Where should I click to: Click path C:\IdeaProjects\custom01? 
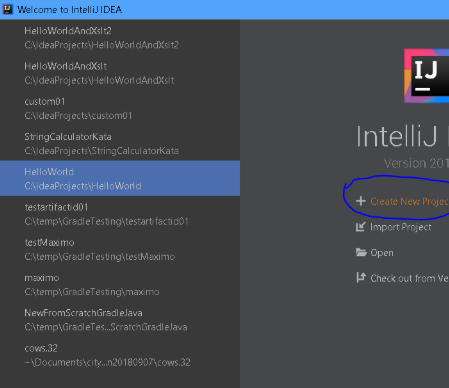coord(78,116)
